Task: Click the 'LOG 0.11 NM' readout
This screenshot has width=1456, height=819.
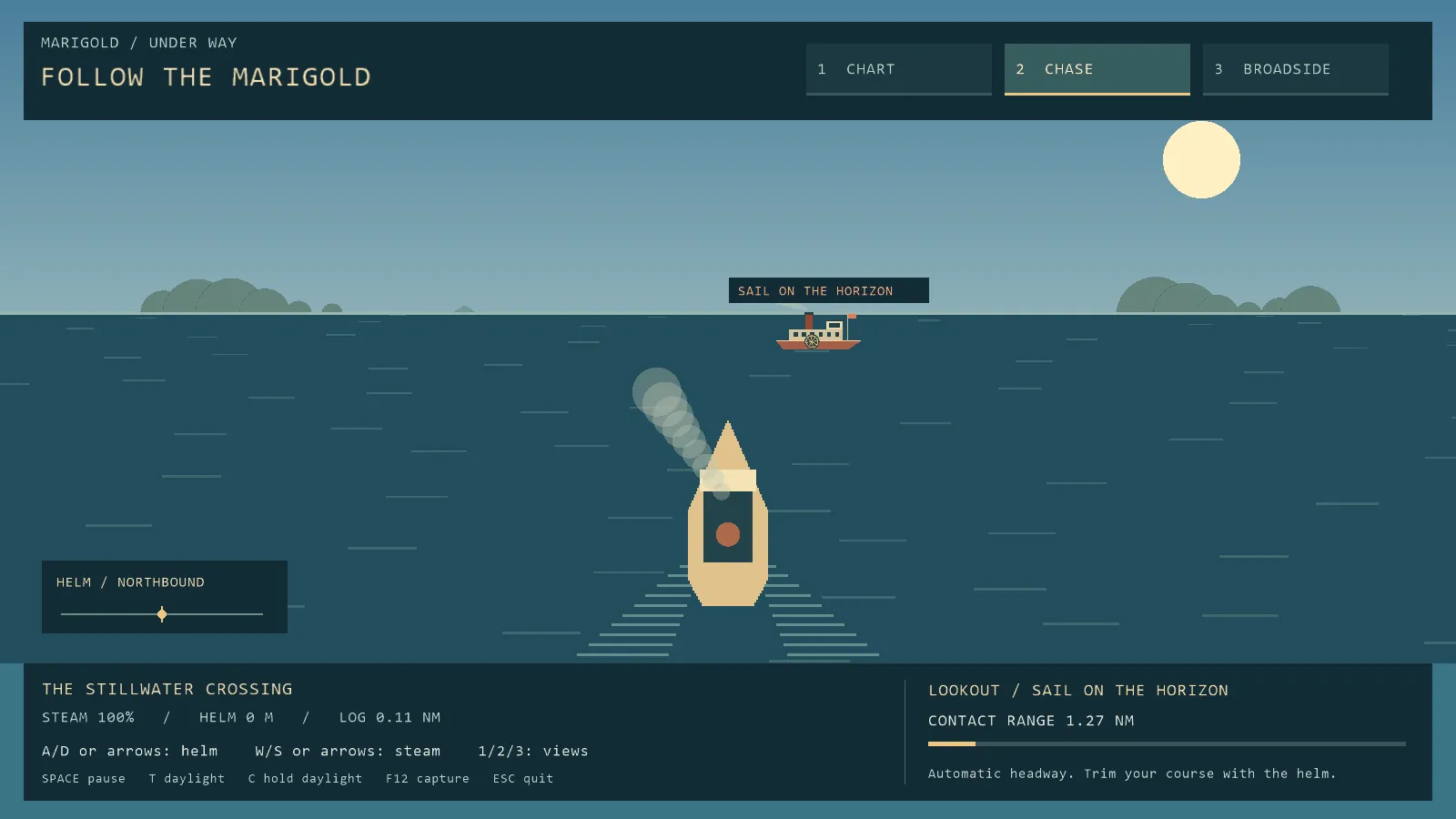Action: [x=389, y=717]
